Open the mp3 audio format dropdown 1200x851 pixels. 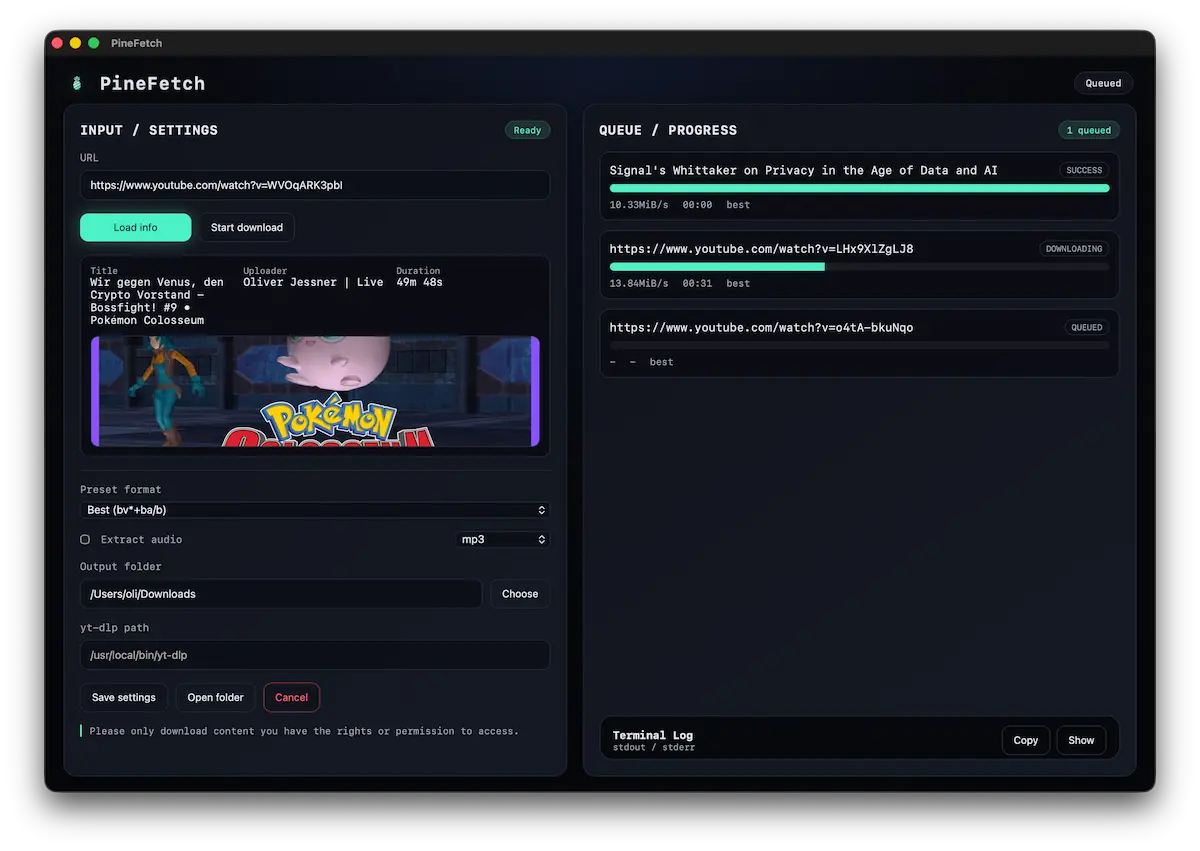(502, 539)
